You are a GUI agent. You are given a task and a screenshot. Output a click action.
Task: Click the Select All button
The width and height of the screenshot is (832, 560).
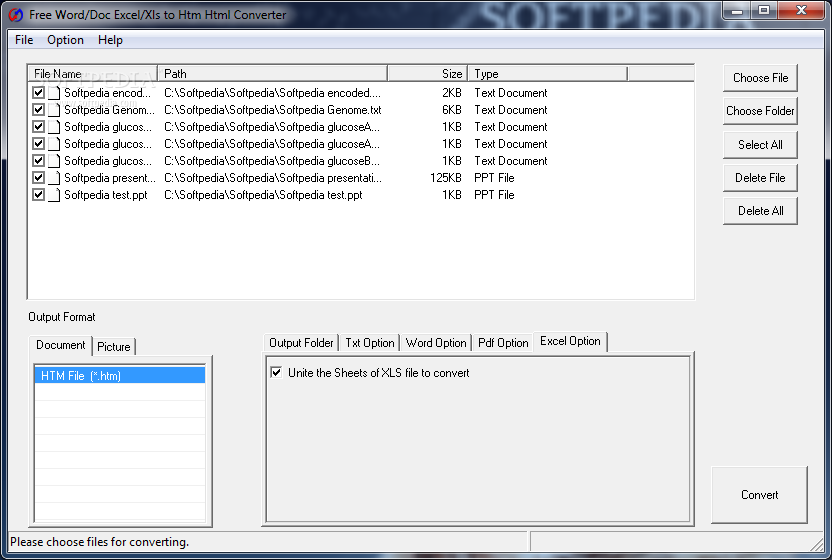(x=760, y=145)
